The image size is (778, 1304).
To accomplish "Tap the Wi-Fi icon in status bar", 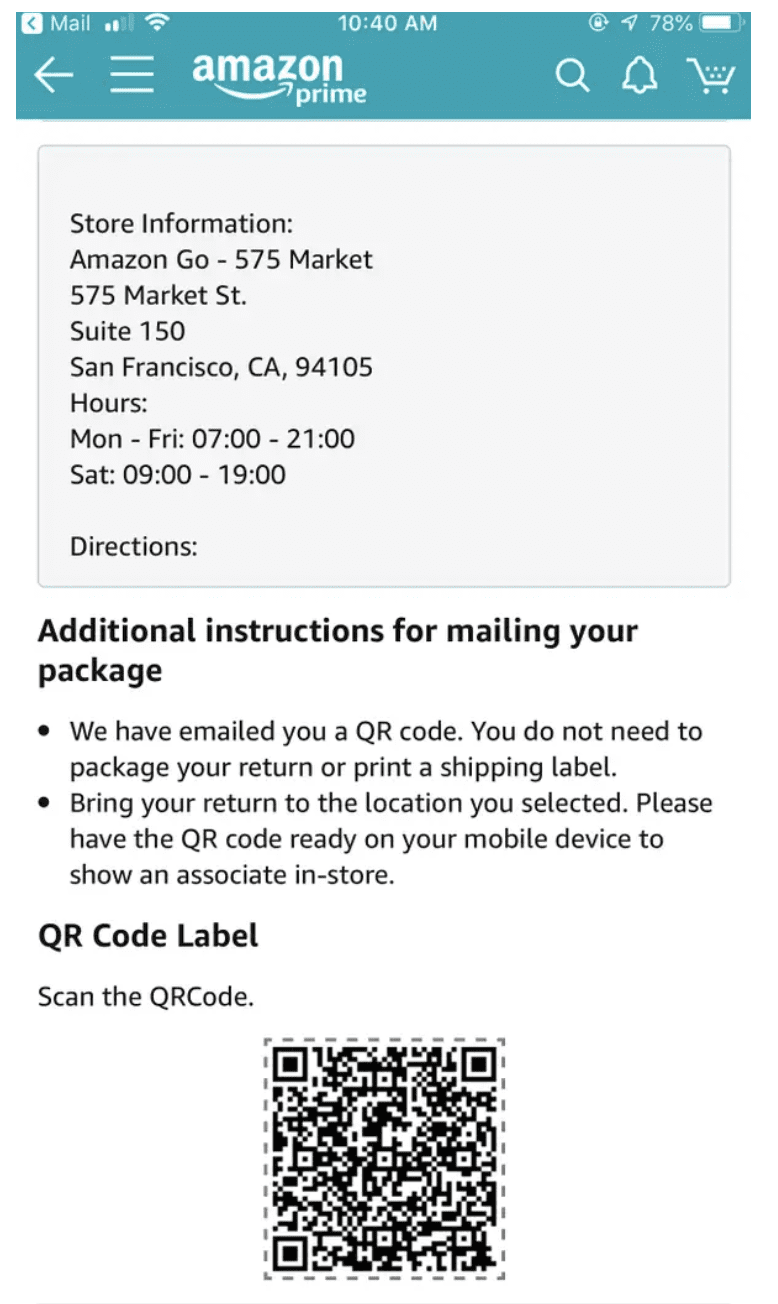I will click(157, 22).
